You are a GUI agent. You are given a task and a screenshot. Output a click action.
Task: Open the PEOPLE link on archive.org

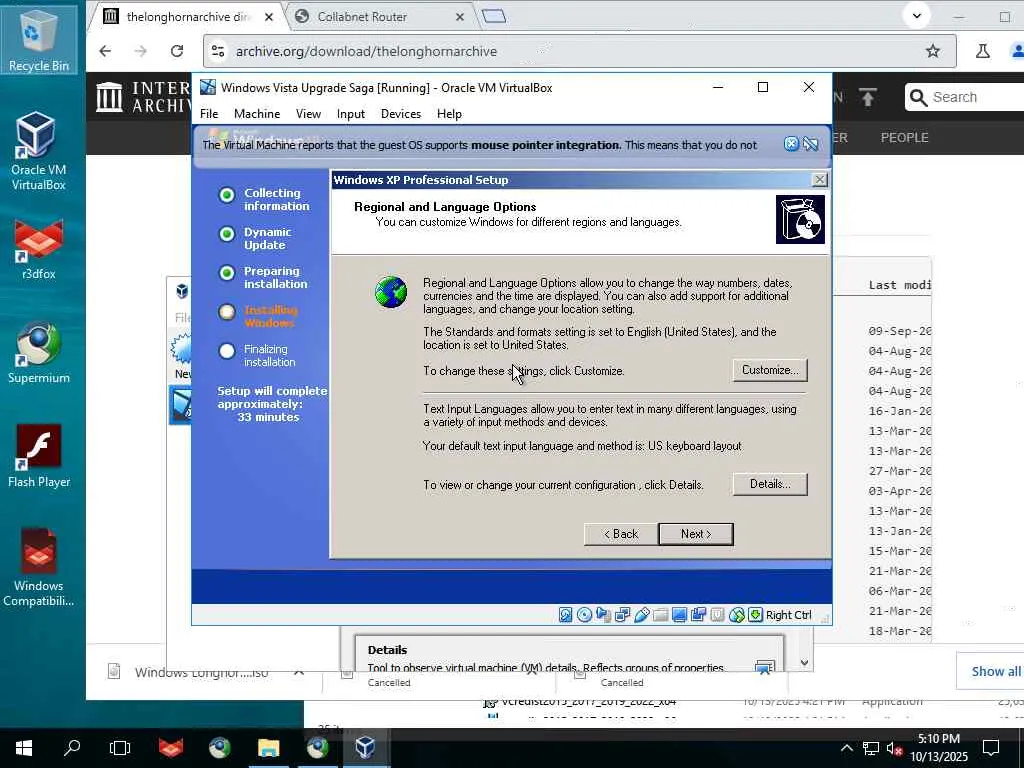[904, 138]
